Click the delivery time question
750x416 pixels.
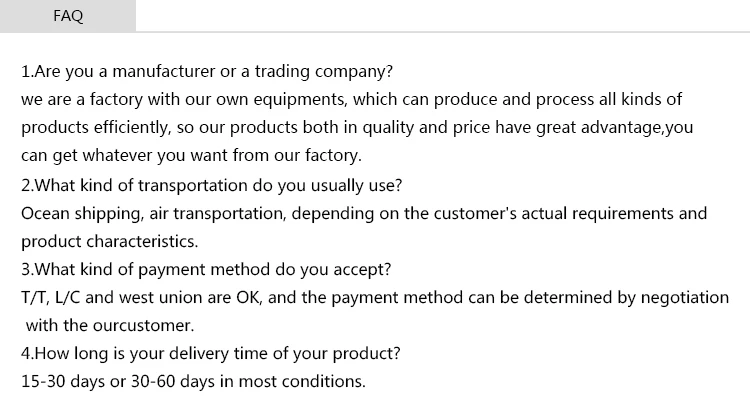[x=210, y=354]
